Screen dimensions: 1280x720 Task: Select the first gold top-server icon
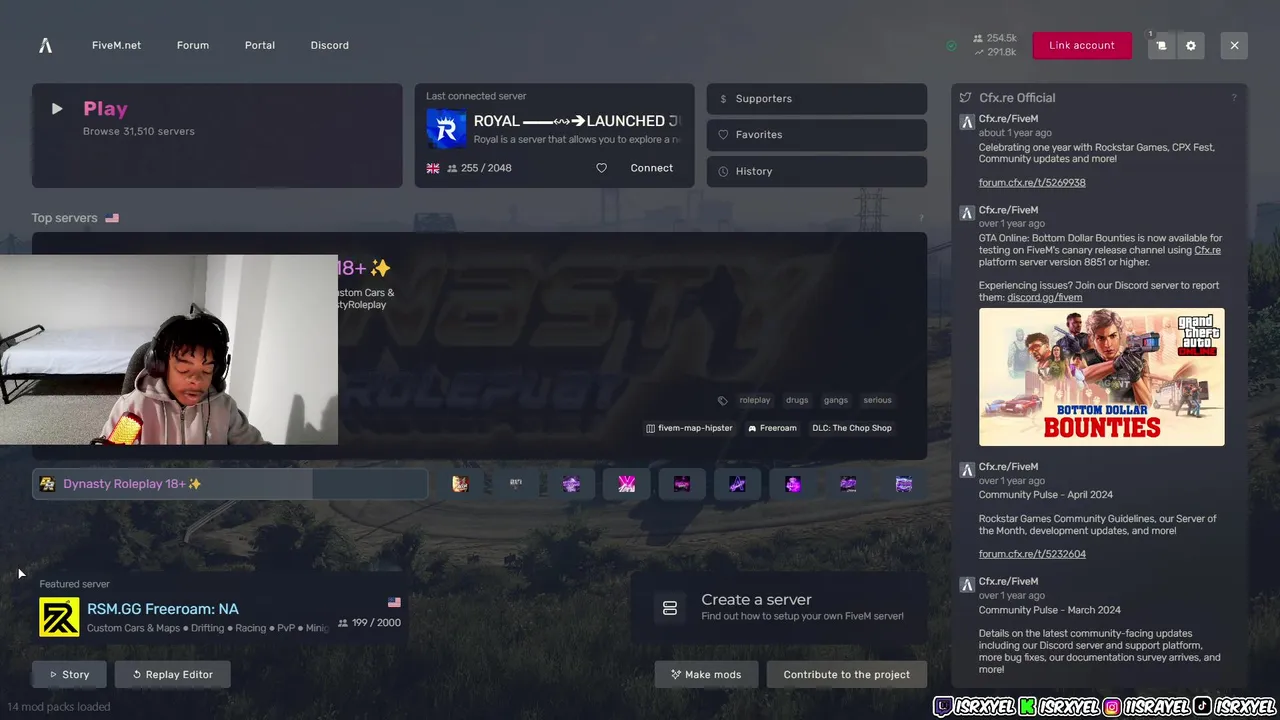460,484
